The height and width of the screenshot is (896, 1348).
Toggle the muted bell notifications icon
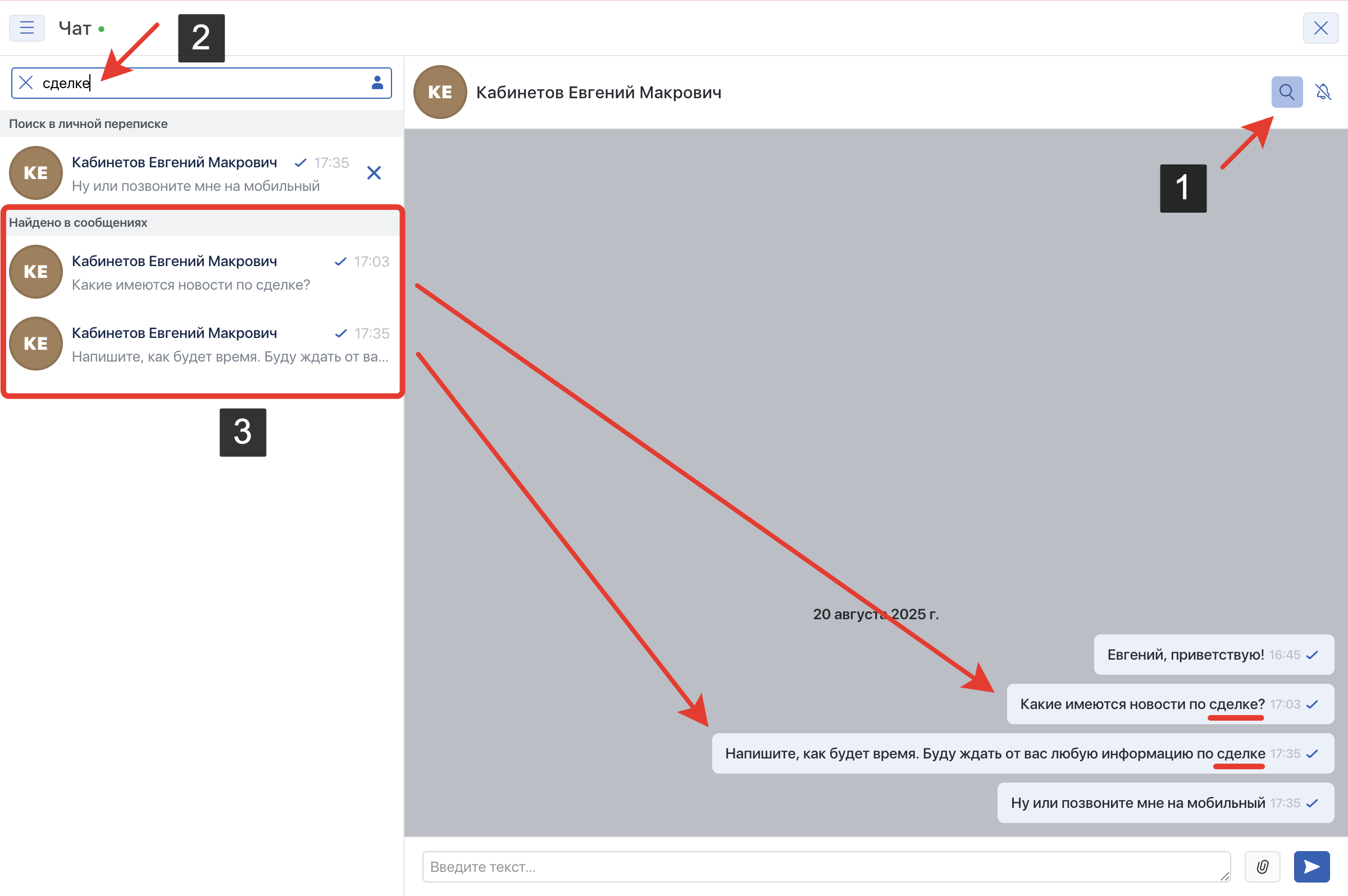click(x=1323, y=92)
